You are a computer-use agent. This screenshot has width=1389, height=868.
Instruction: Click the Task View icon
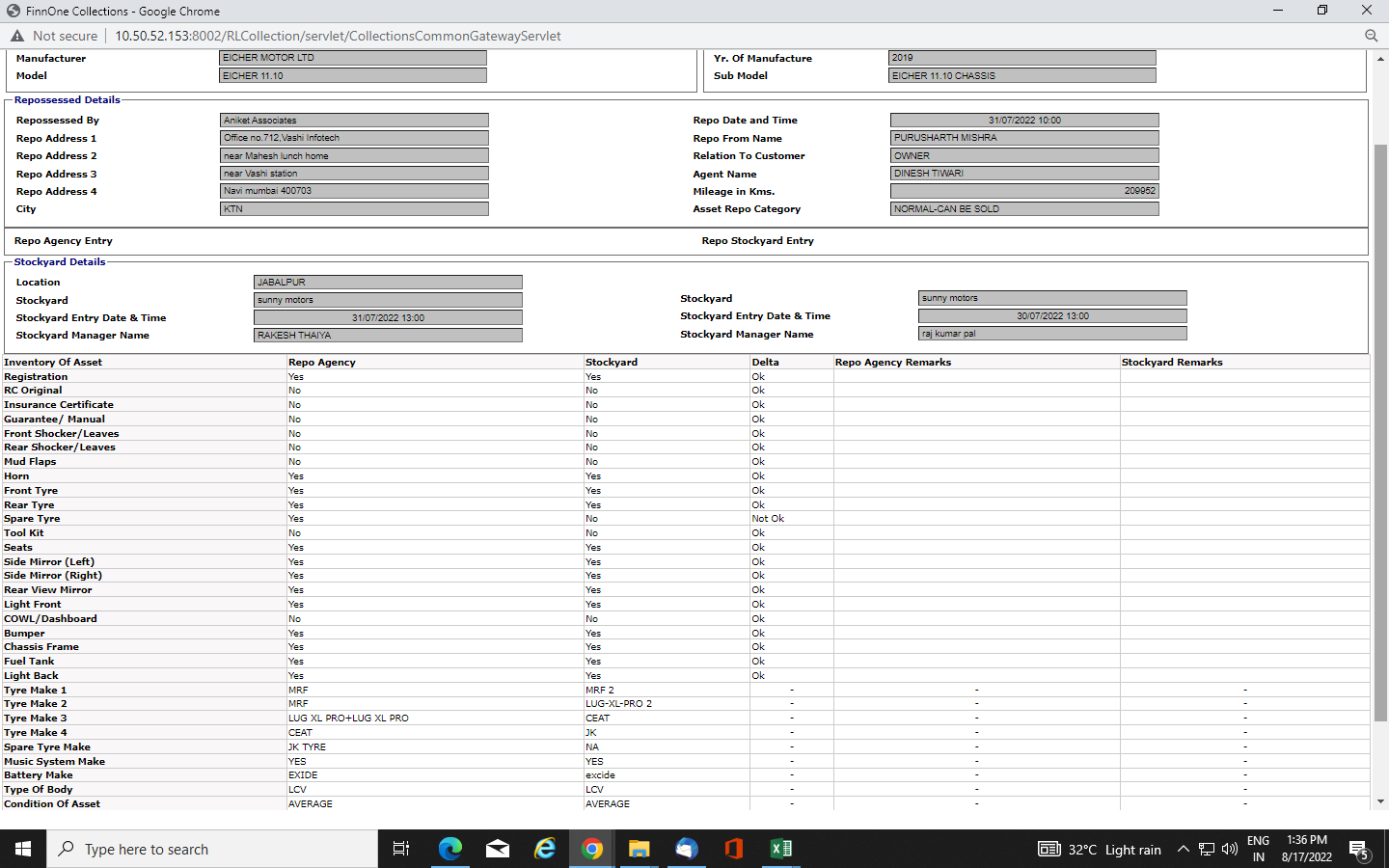tap(401, 849)
